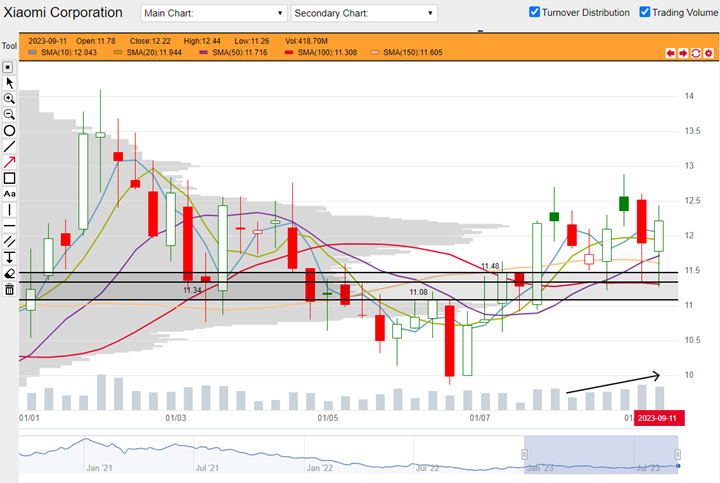Click the Vol:418.70M value

click(306, 41)
